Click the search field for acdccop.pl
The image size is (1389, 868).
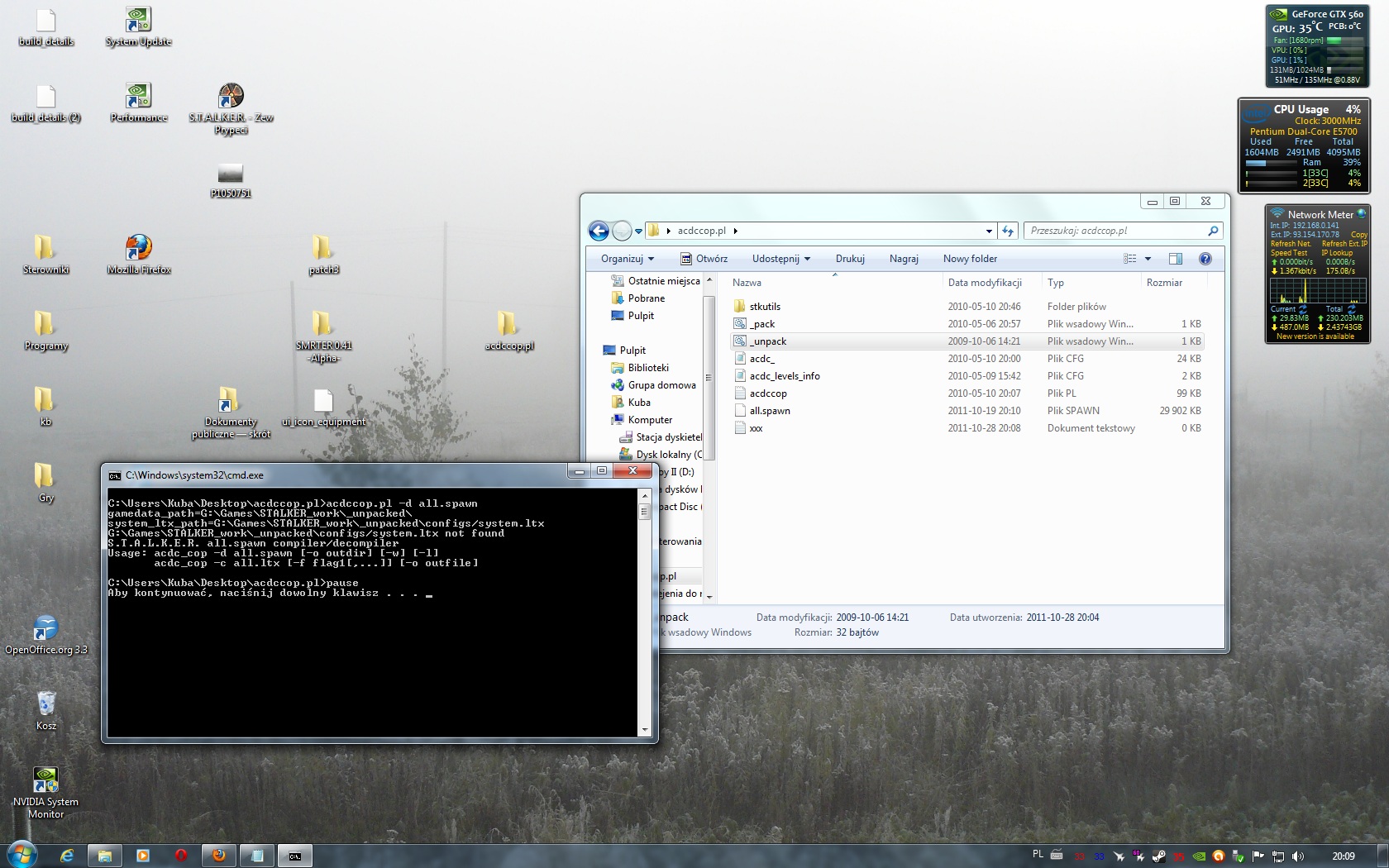tap(1116, 231)
